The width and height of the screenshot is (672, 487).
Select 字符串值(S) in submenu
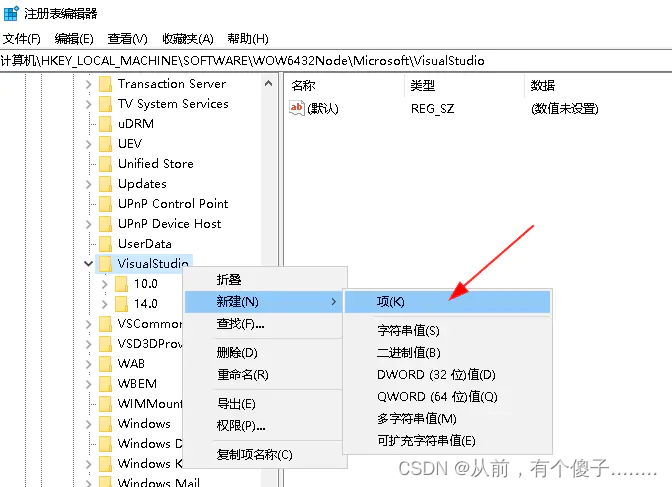pyautogui.click(x=447, y=331)
